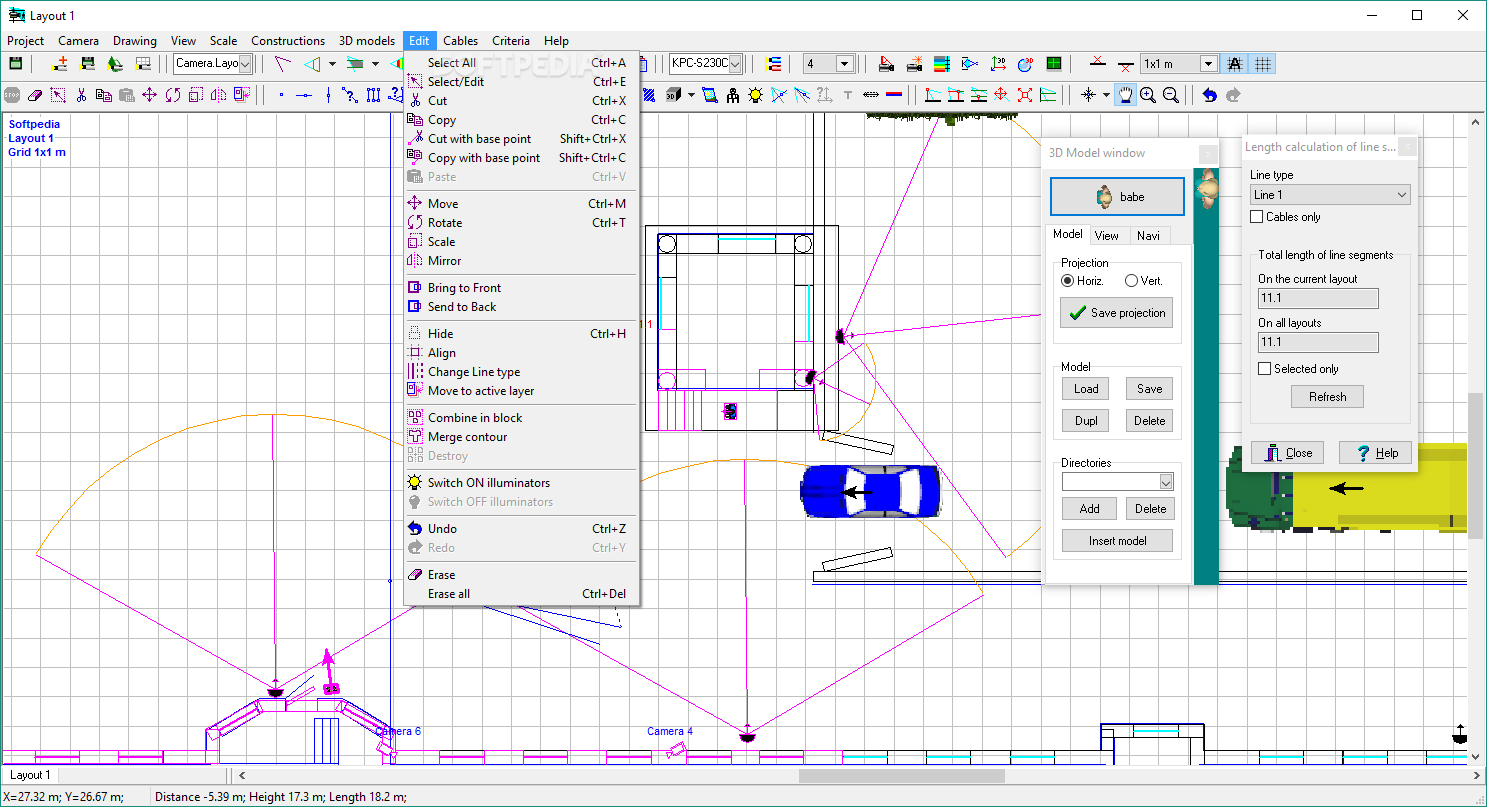Click the Layout 1 sheet tab at bottom
The height and width of the screenshot is (807, 1487).
click(30, 775)
